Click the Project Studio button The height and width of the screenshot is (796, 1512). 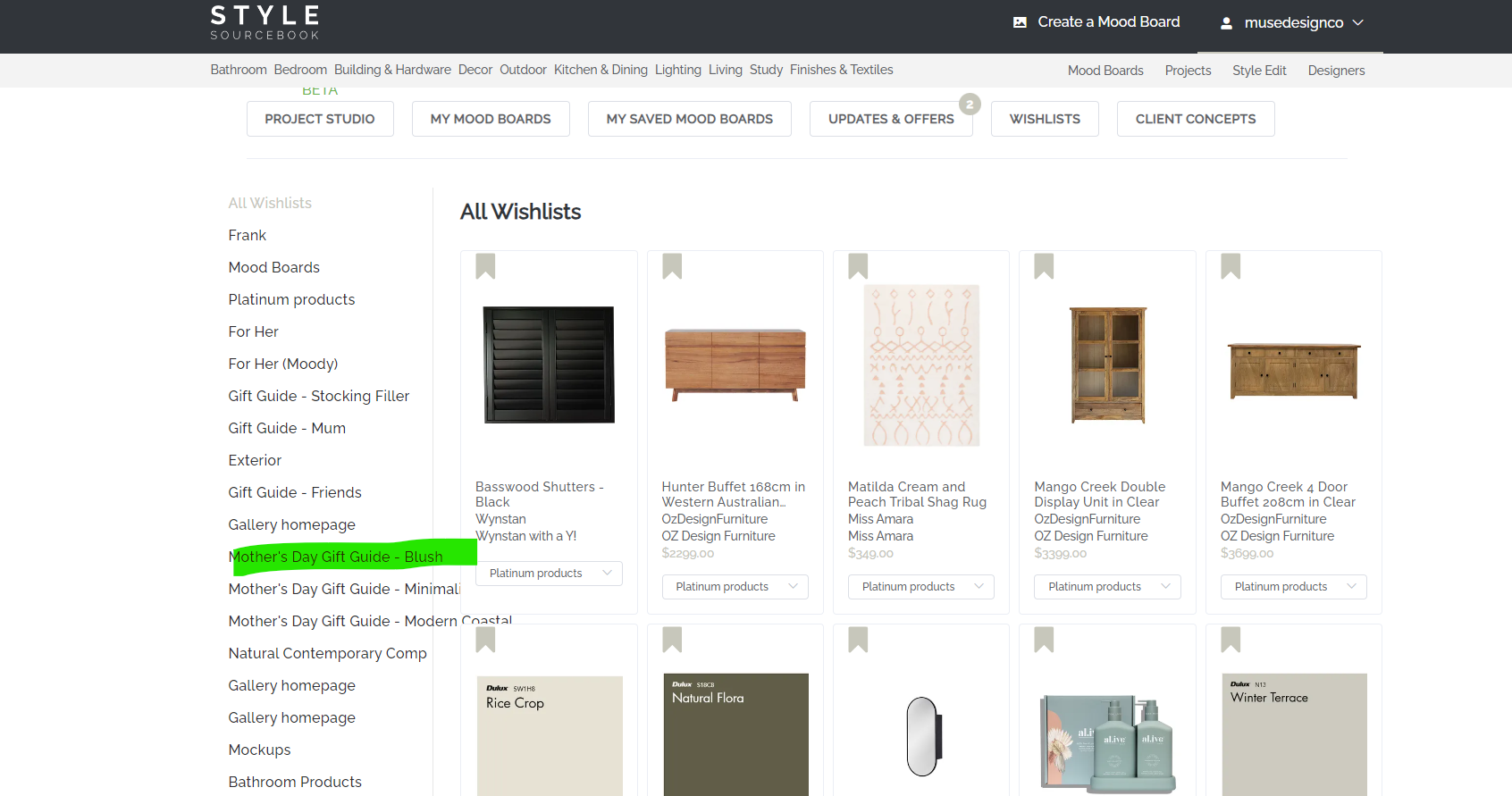320,119
